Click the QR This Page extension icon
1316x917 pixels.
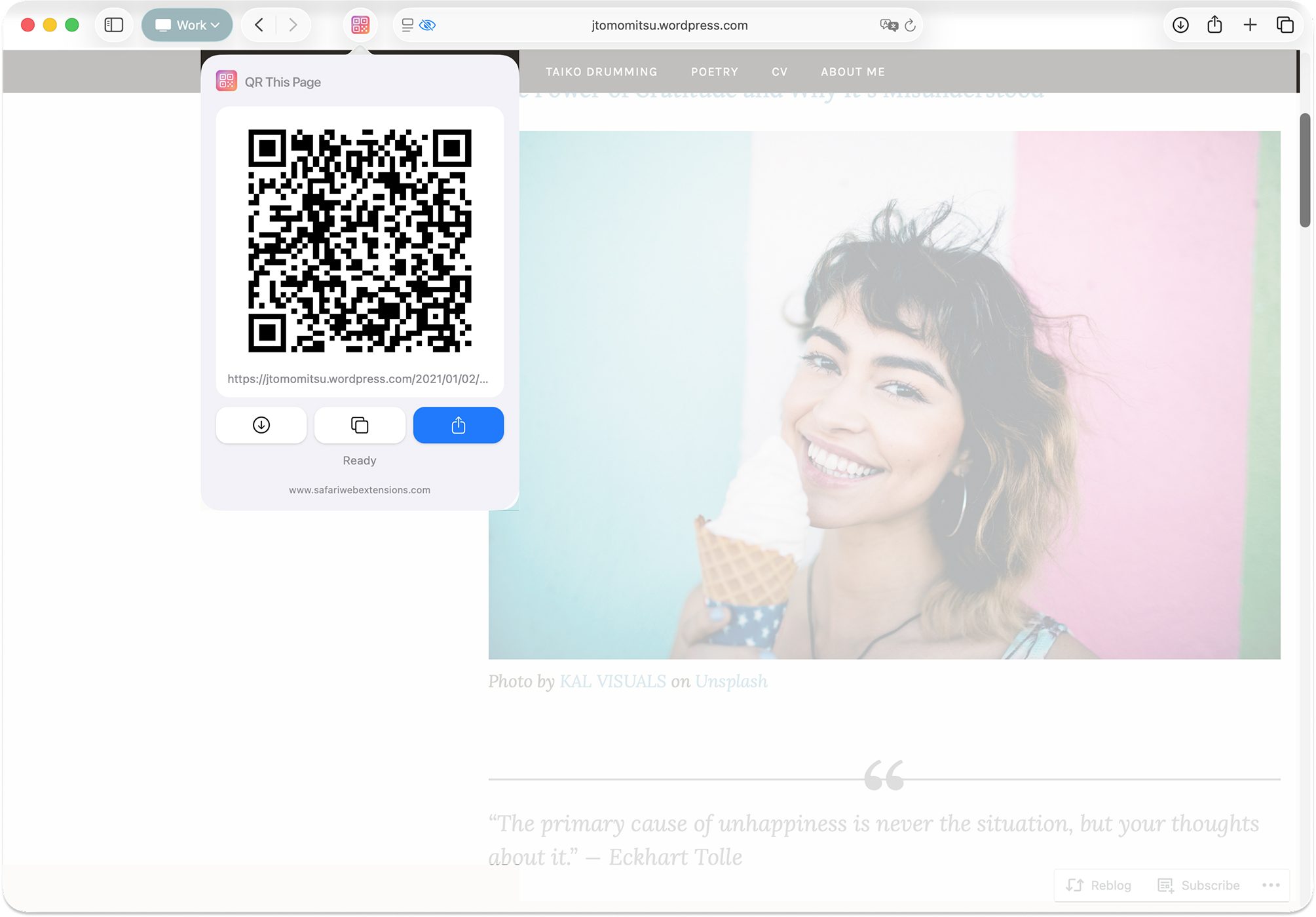coord(360,25)
